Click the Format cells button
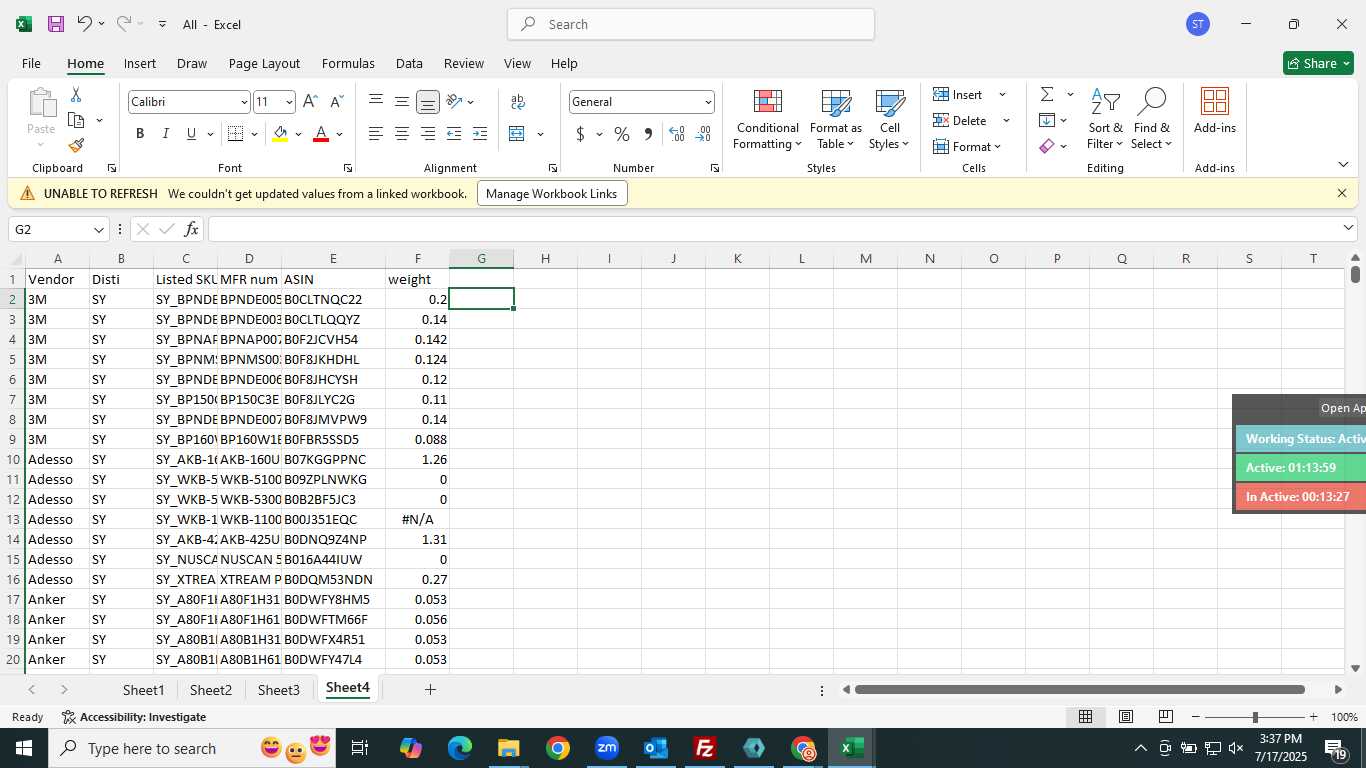Viewport: 1366px width, 768px height. pos(967,146)
